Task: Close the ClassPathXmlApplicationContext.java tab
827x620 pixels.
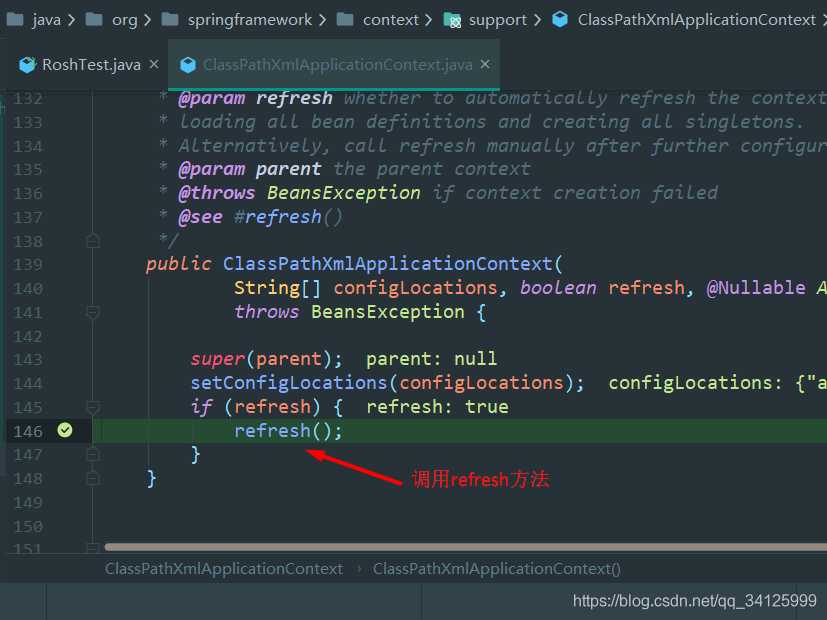Action: [485, 65]
